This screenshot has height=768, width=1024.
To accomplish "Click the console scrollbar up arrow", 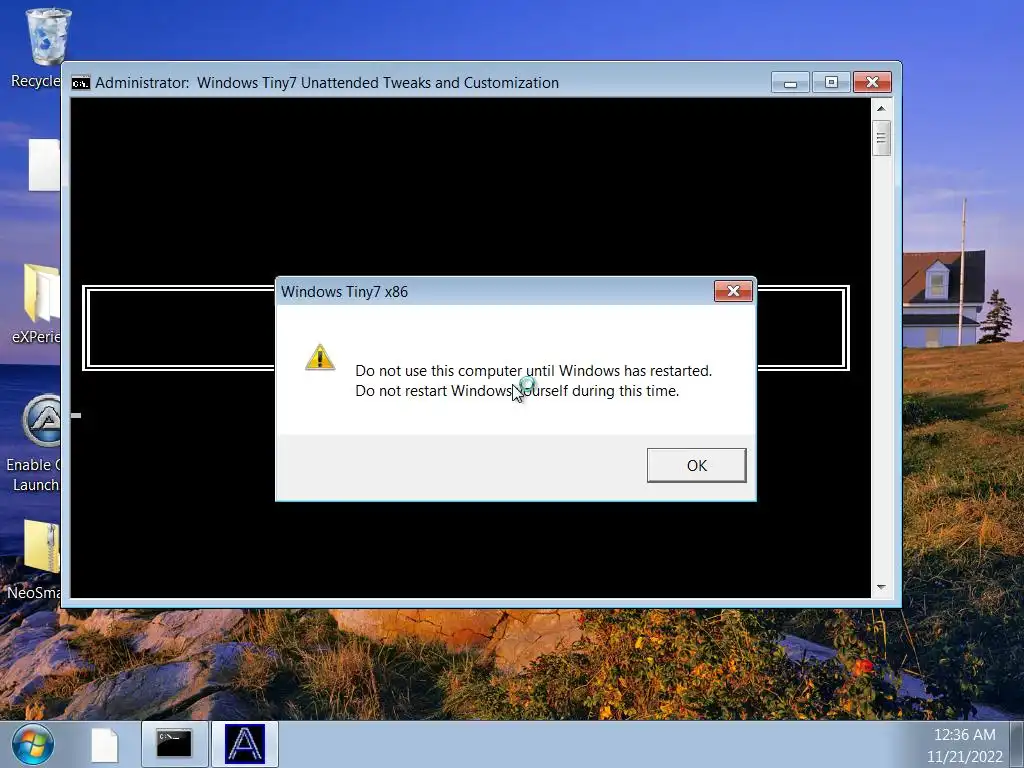I will point(881,108).
